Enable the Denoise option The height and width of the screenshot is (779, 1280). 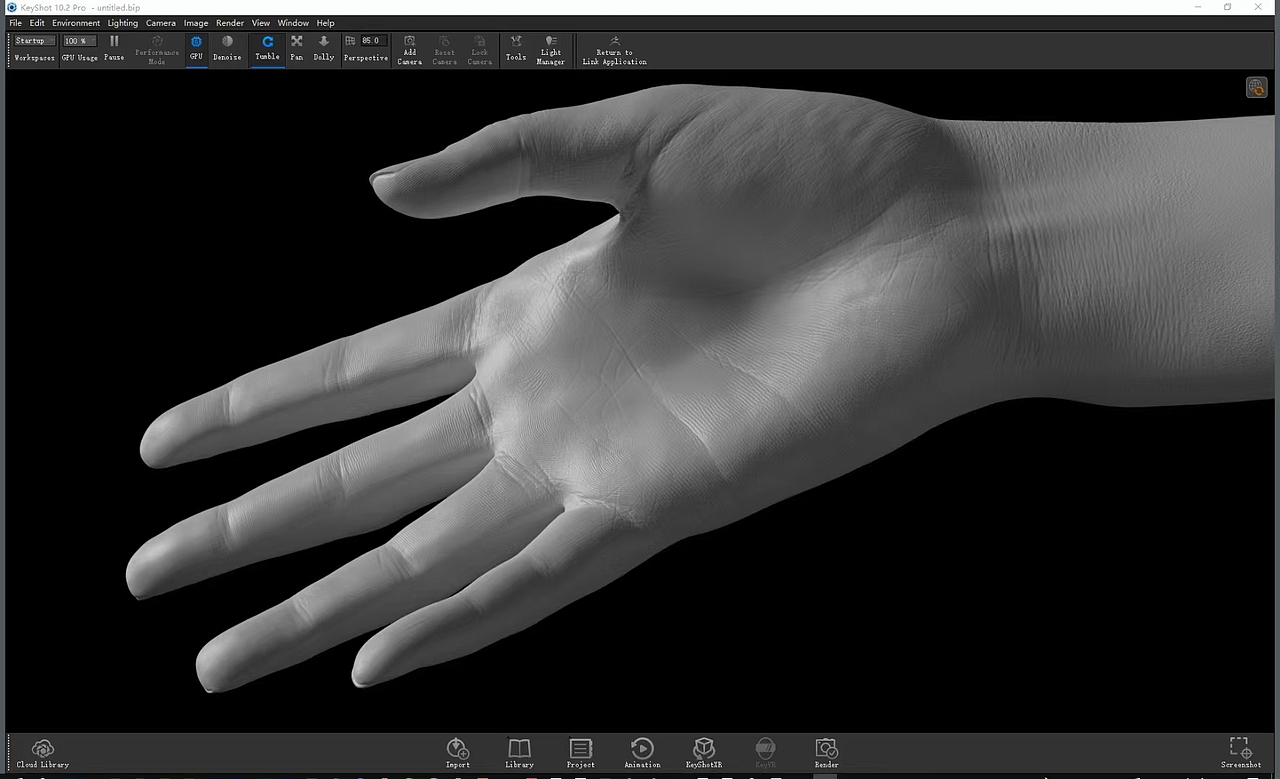click(x=227, y=47)
